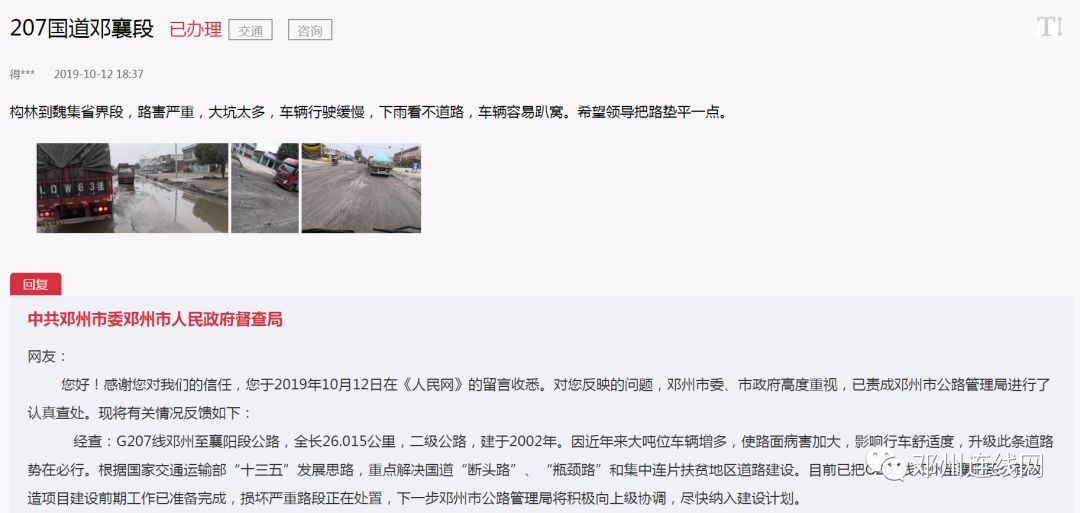Image resolution: width=1080 pixels, height=513 pixels.
Task: Click the poster username 得***
Action: (22, 74)
